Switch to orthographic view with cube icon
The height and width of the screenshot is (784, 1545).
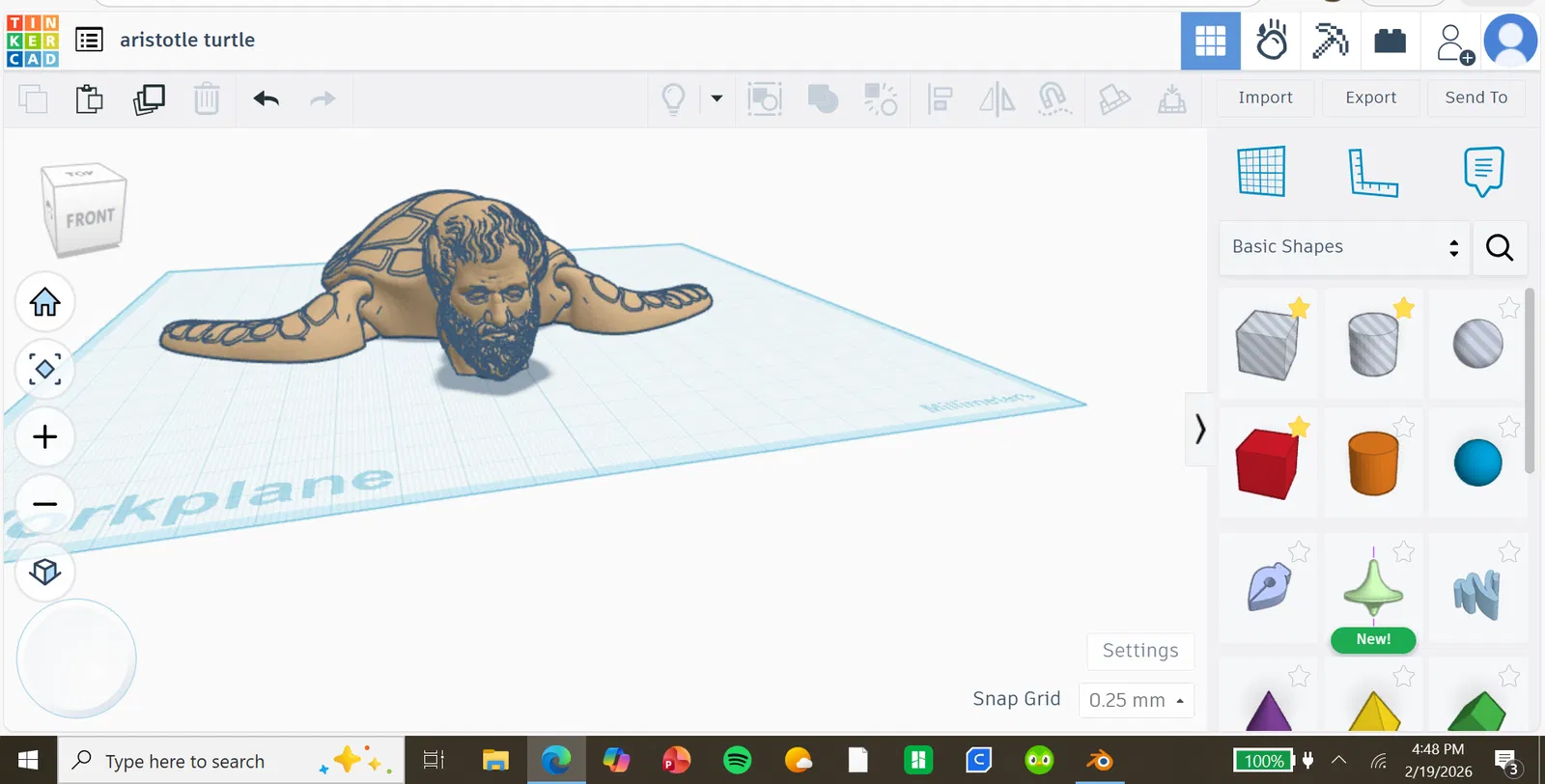pyautogui.click(x=45, y=572)
